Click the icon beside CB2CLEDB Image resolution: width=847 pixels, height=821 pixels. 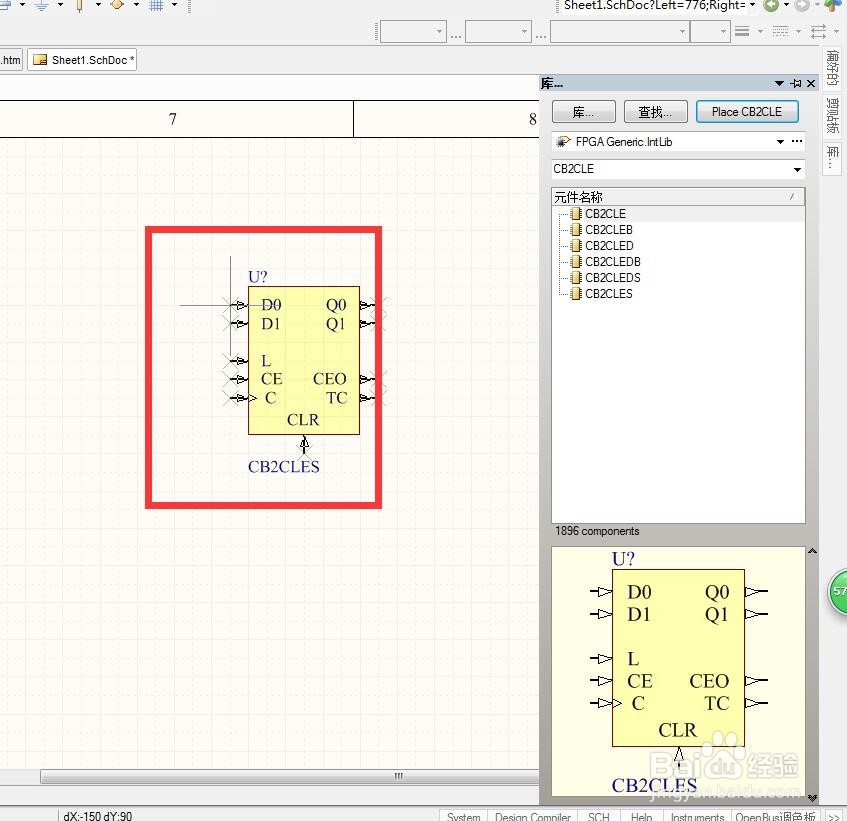point(576,262)
